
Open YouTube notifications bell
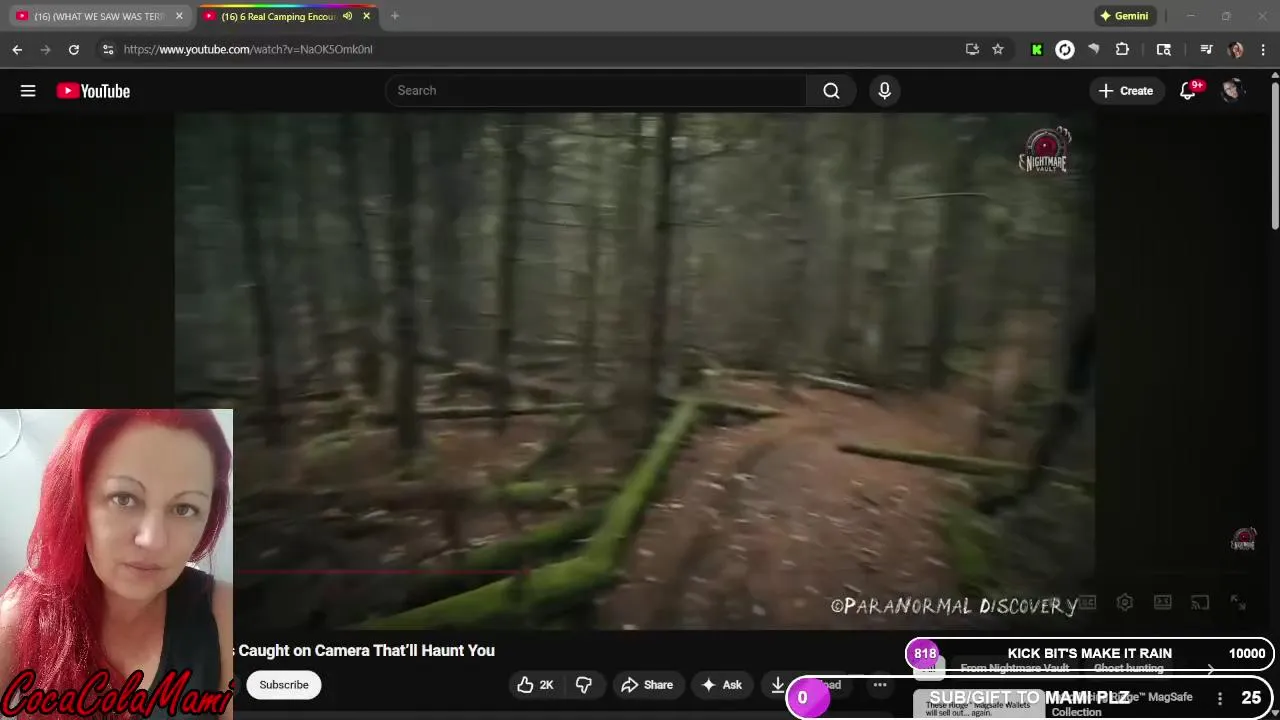pyautogui.click(x=1188, y=91)
